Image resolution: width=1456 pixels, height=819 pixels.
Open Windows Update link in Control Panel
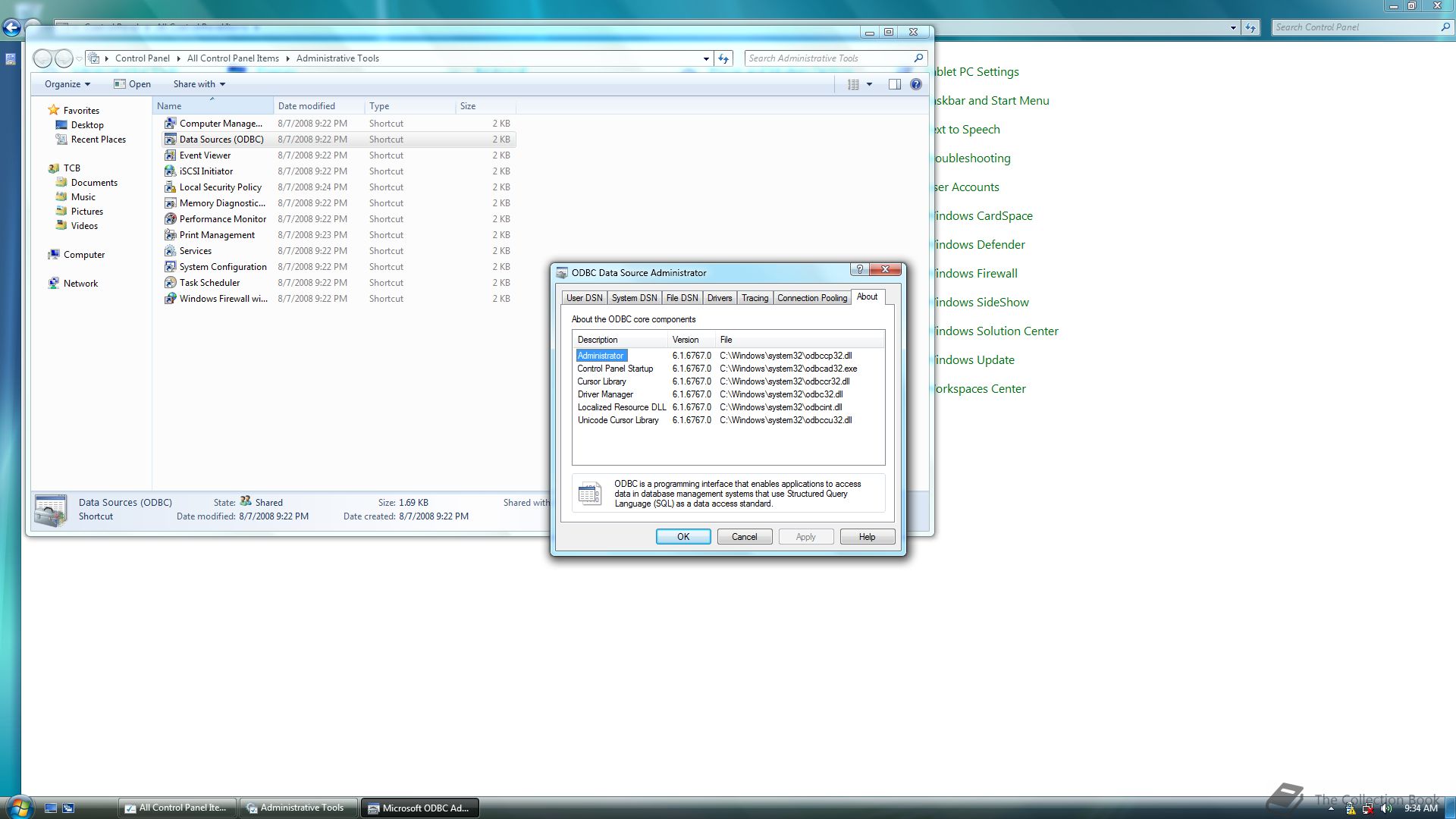974,359
